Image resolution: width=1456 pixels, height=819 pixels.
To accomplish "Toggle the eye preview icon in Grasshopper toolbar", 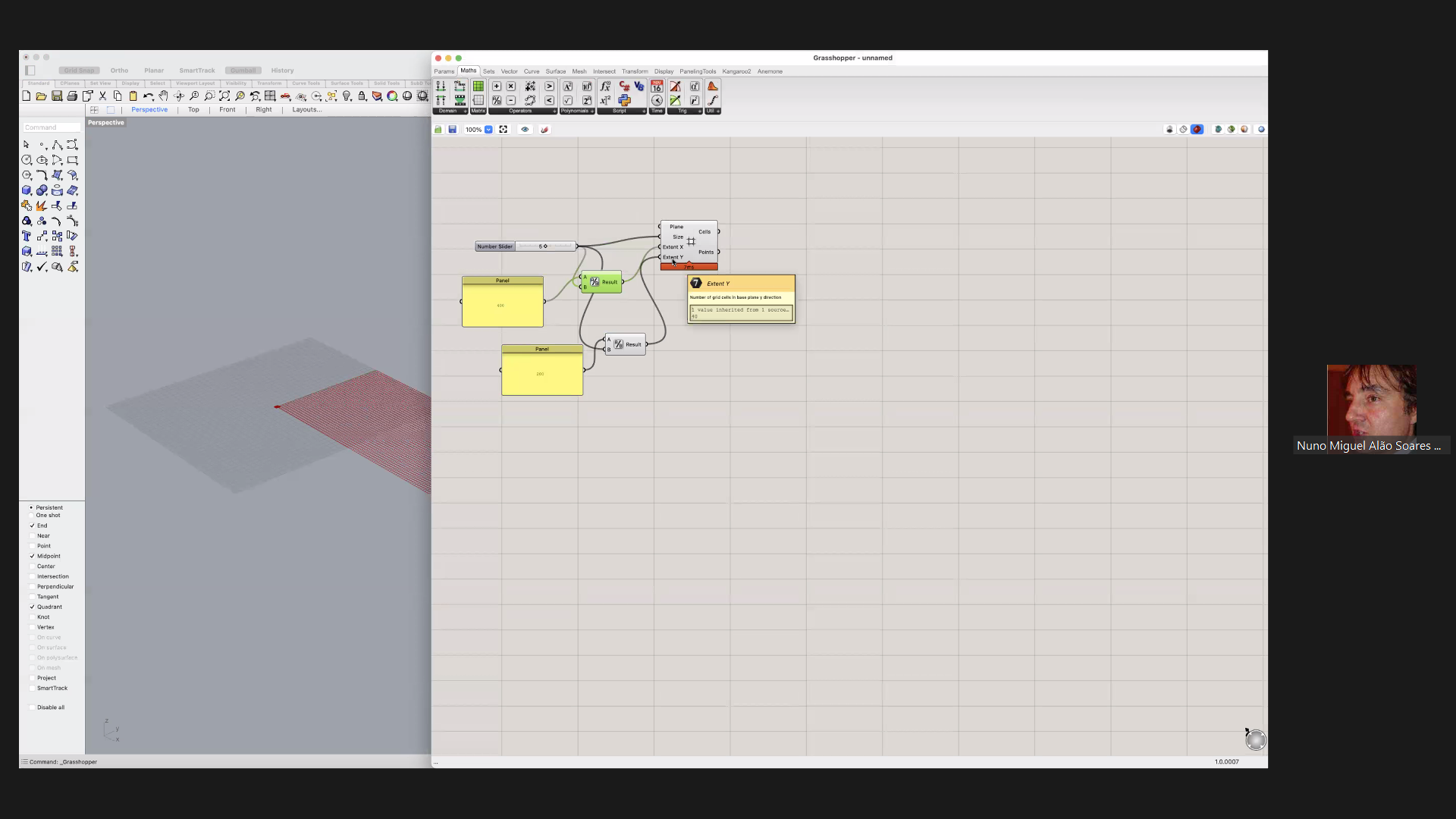I will click(x=525, y=130).
